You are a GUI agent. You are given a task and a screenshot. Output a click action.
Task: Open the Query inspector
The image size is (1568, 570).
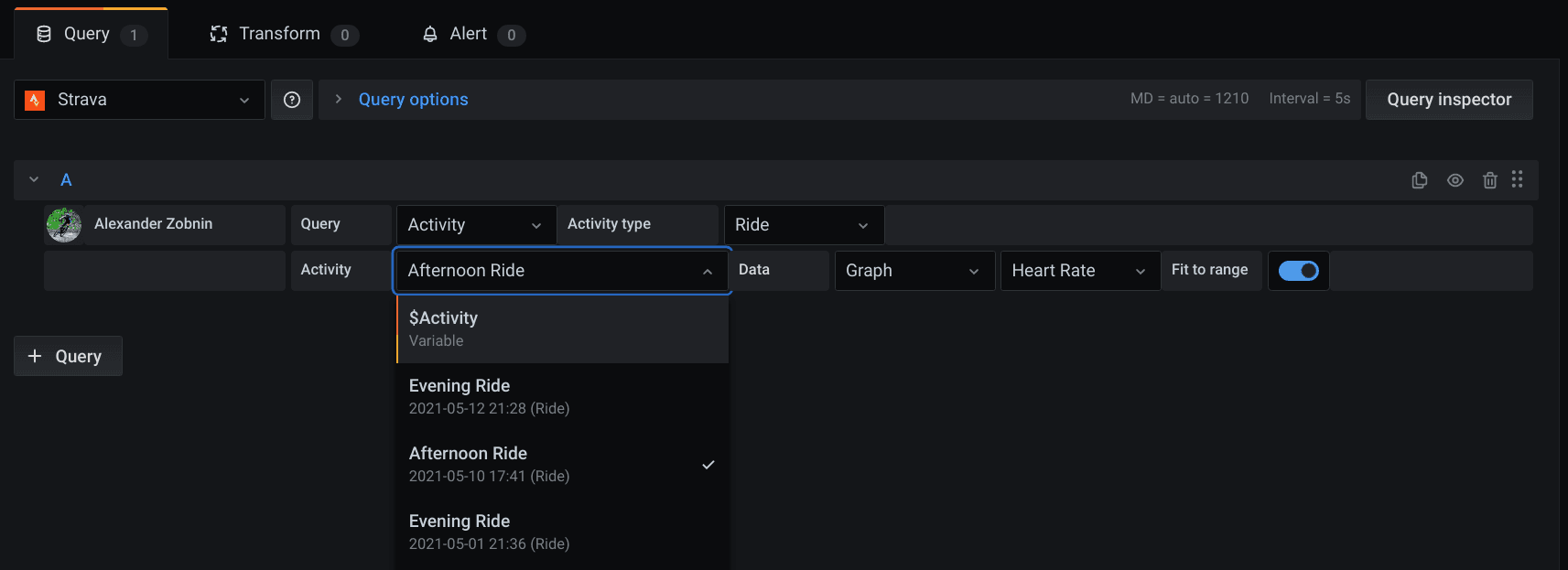[1448, 100]
